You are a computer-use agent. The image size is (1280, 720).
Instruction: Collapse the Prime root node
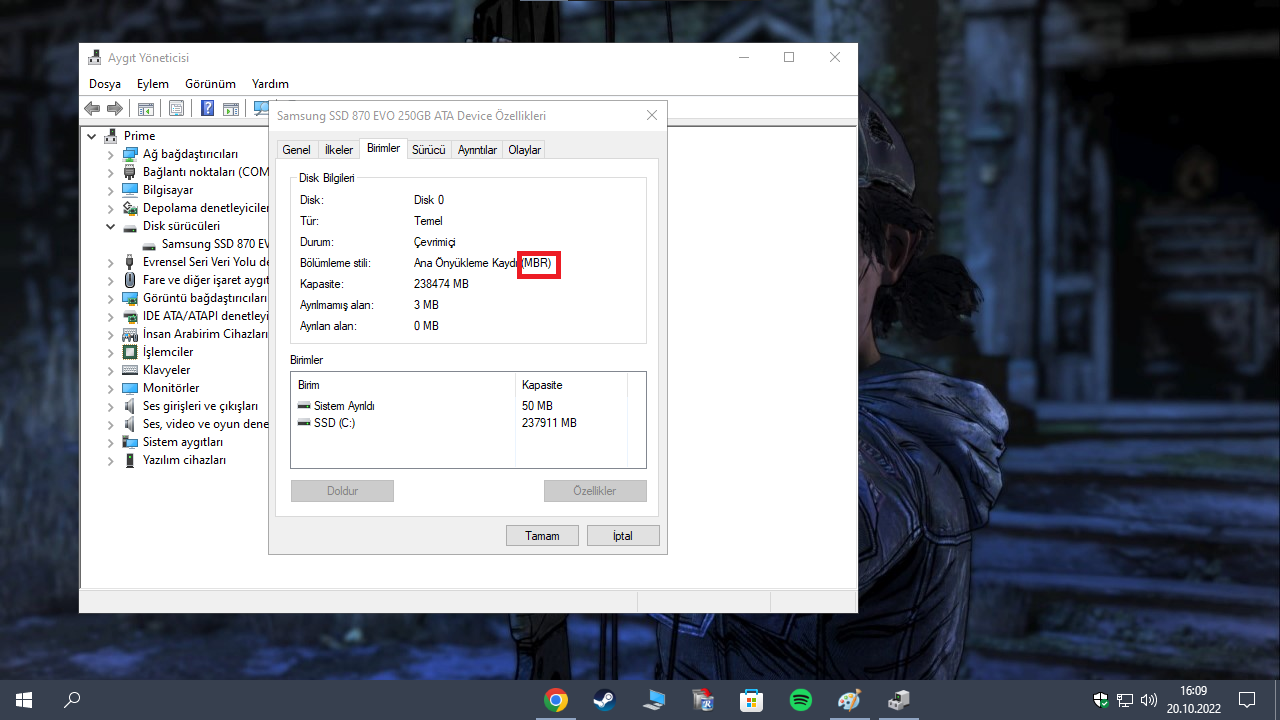tap(92, 136)
